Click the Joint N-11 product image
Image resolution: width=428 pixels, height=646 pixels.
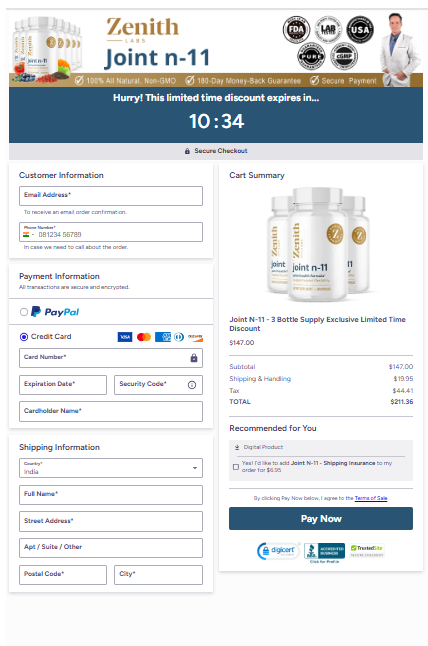pyautogui.click(x=318, y=244)
